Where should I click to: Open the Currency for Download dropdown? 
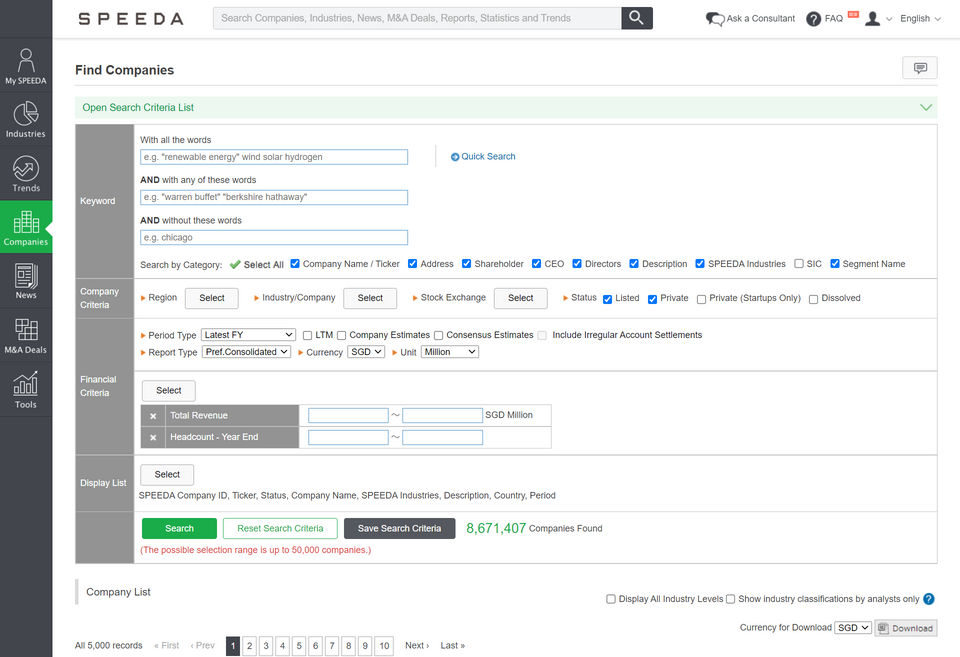click(853, 628)
